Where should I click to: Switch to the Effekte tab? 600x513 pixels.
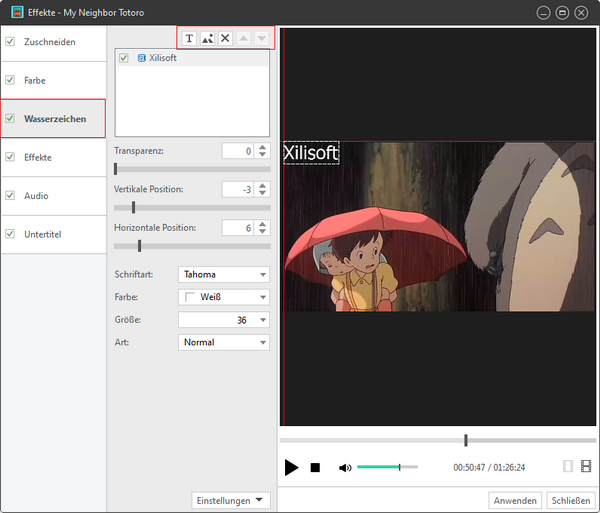pyautogui.click(x=54, y=157)
